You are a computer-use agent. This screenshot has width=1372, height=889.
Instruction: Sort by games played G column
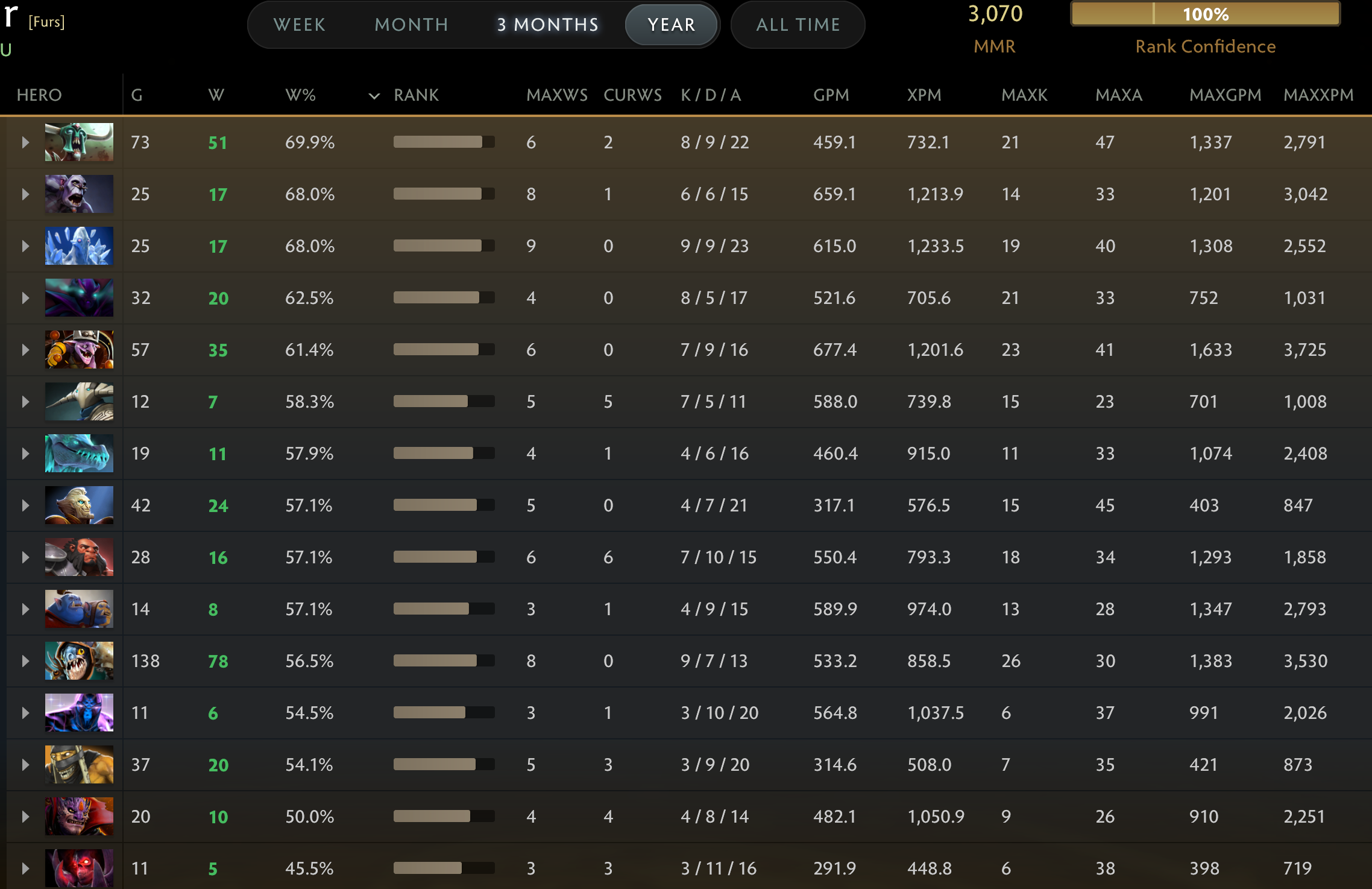point(137,95)
